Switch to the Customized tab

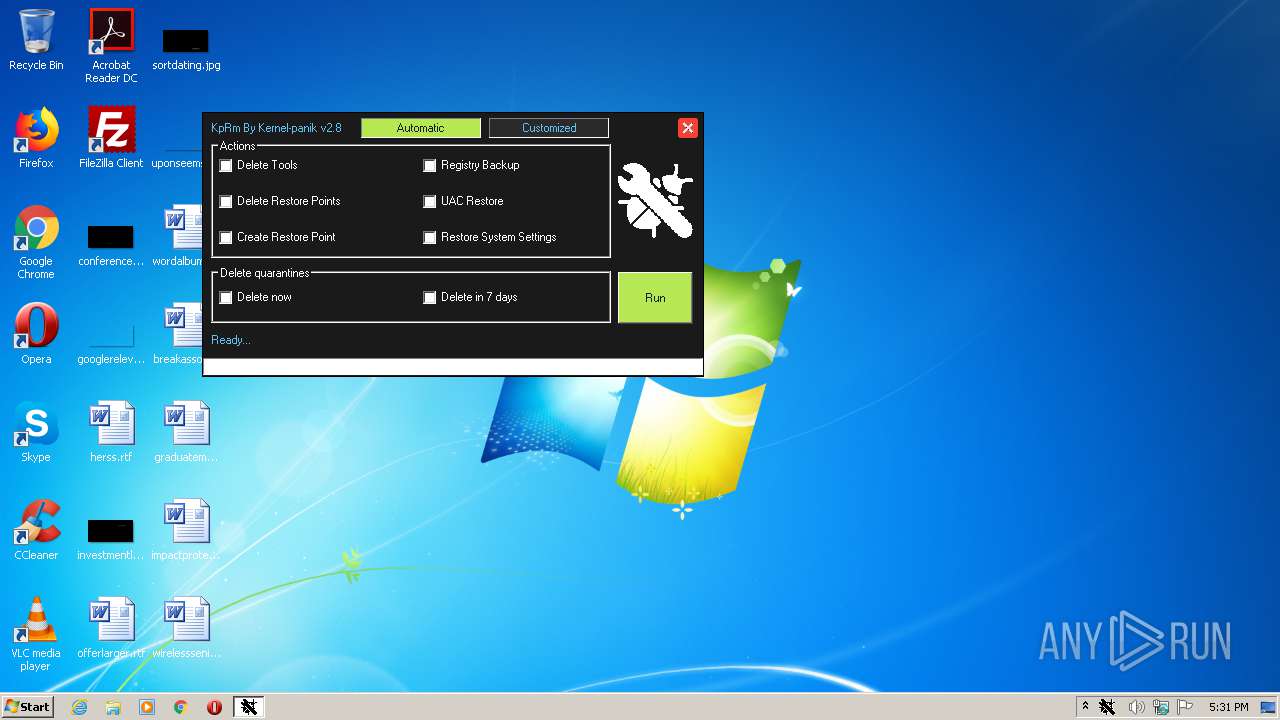(x=549, y=128)
